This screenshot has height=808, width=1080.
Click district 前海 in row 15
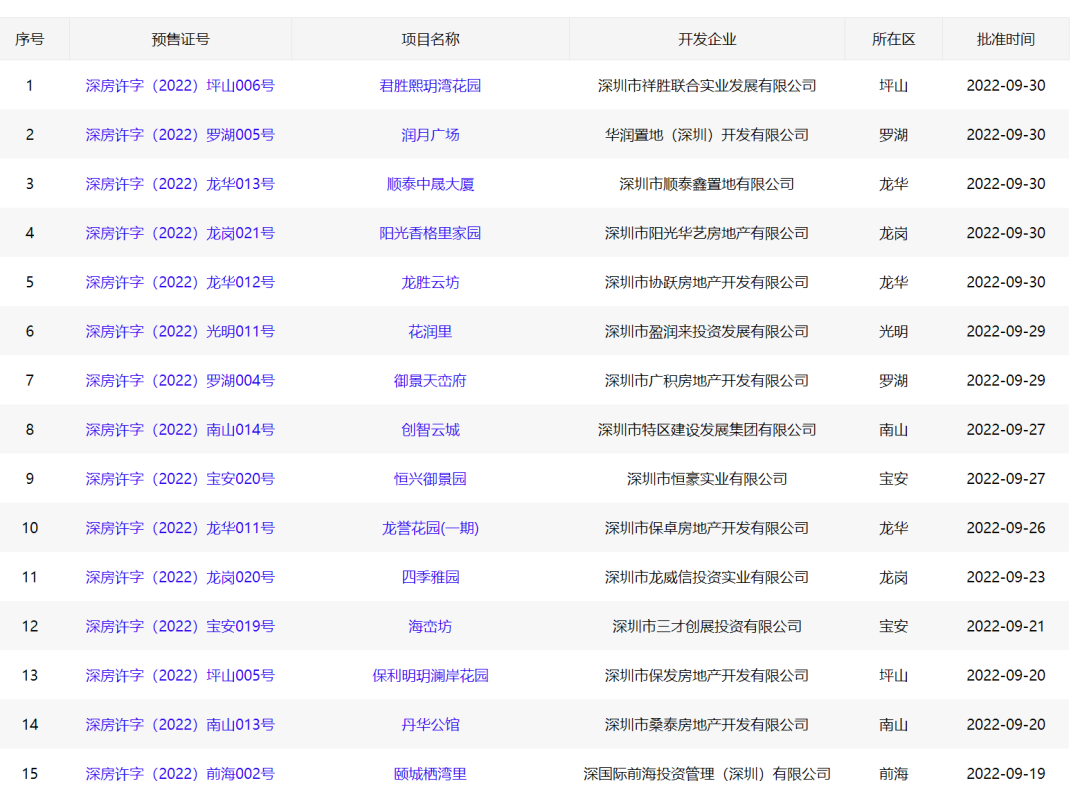pos(893,774)
